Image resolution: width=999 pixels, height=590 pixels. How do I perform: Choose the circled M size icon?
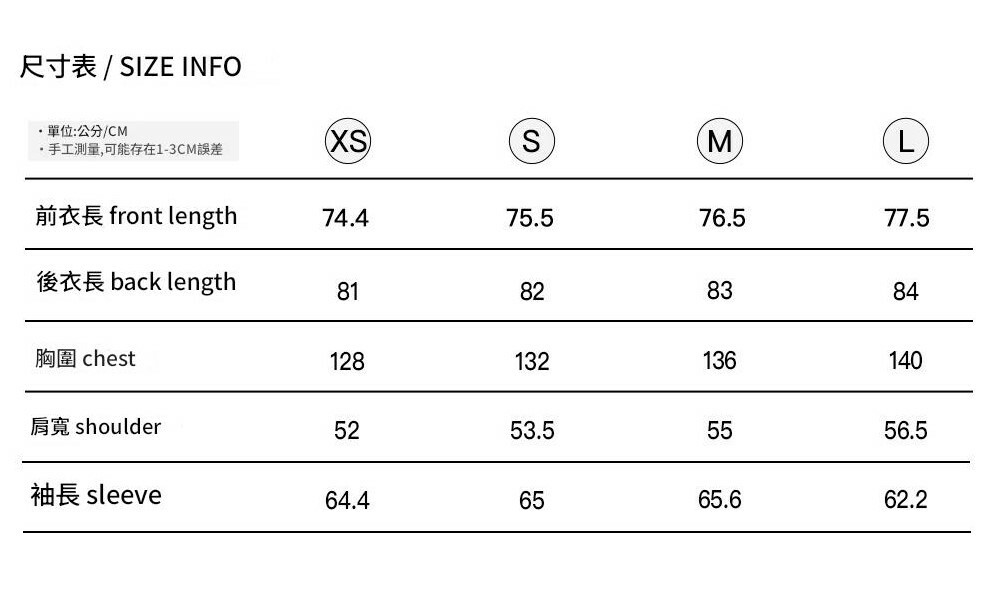[x=719, y=142]
